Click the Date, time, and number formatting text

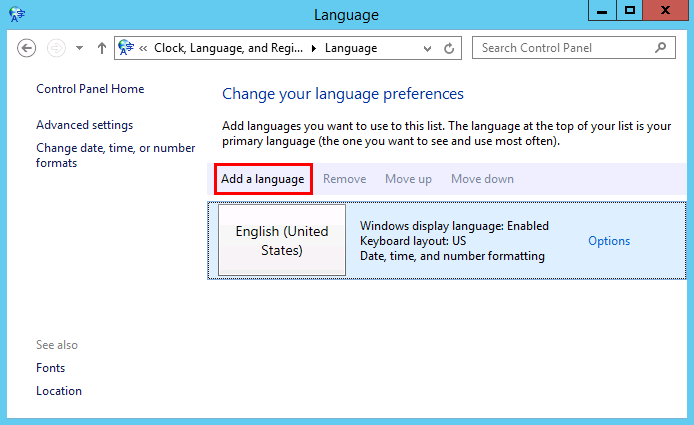[x=452, y=256]
